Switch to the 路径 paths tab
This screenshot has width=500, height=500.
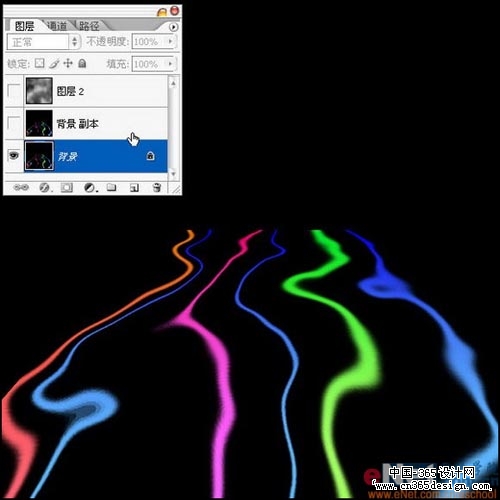[x=89, y=26]
